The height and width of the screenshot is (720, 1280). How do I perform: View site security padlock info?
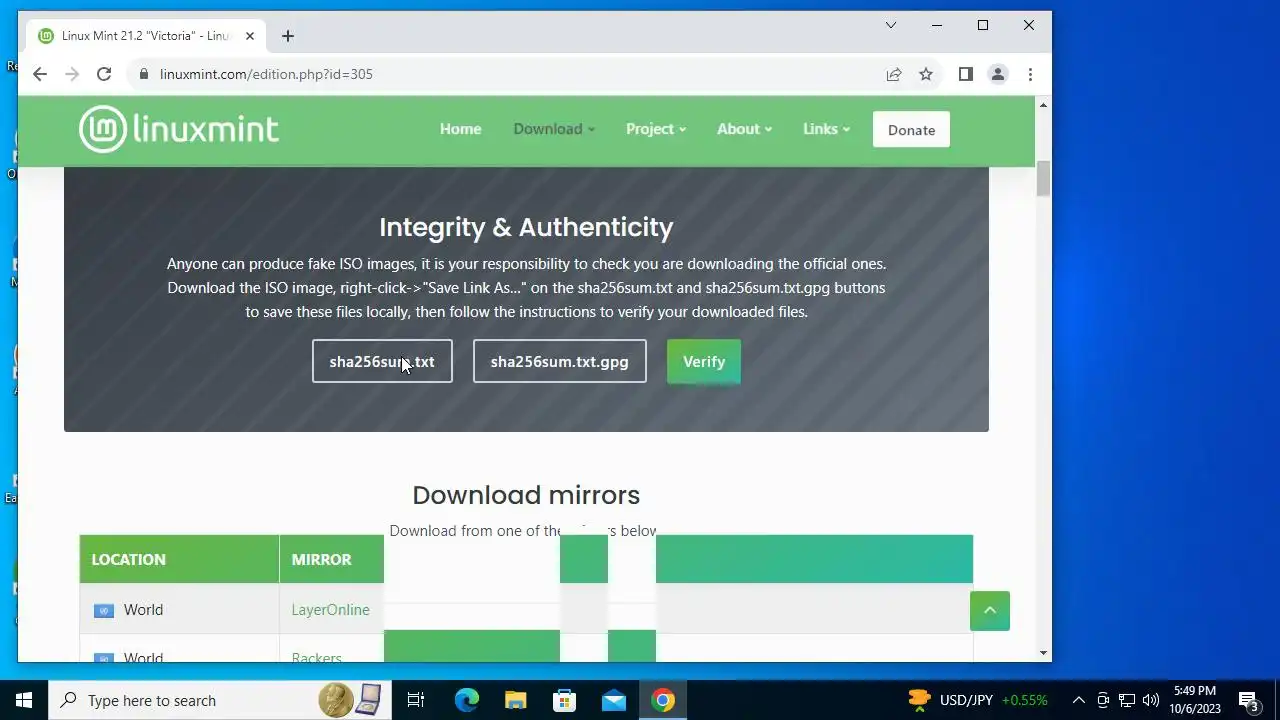click(144, 74)
